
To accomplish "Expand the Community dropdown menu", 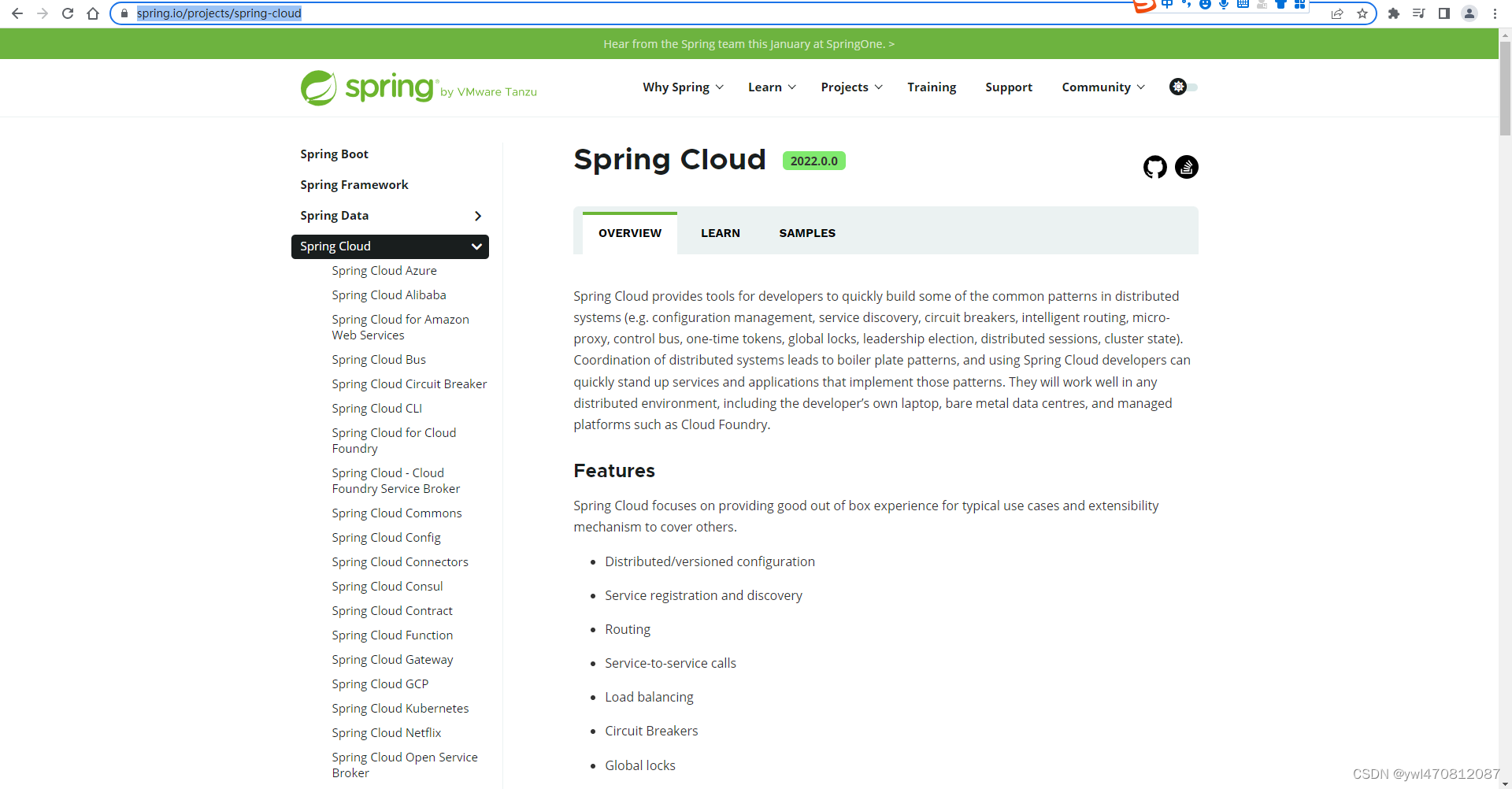I will coord(1102,87).
